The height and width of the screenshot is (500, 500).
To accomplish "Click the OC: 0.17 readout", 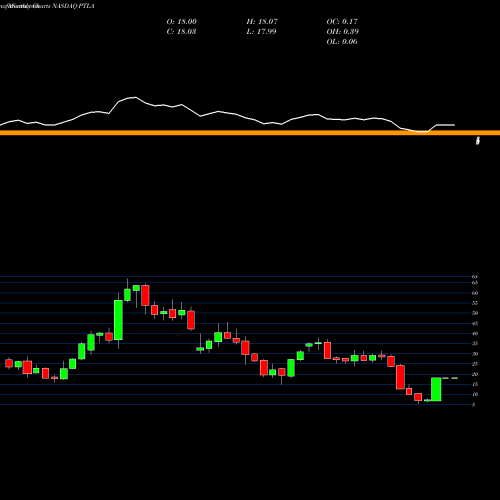I will pos(342,22).
